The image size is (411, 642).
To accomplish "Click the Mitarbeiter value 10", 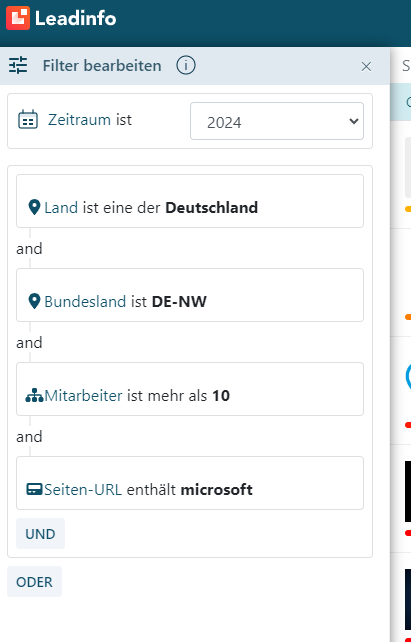I will [221, 396].
